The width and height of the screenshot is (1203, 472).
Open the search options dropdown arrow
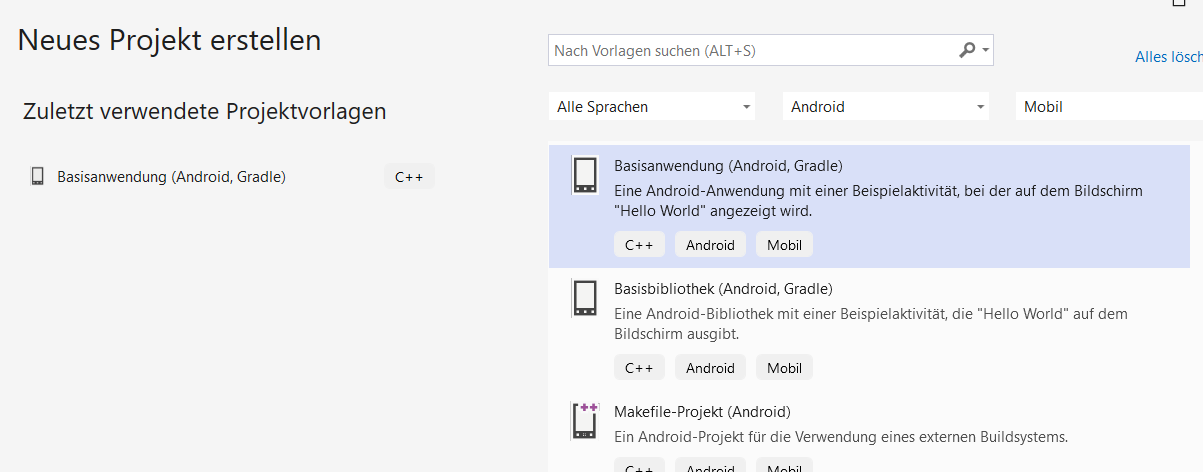pyautogui.click(x=986, y=50)
